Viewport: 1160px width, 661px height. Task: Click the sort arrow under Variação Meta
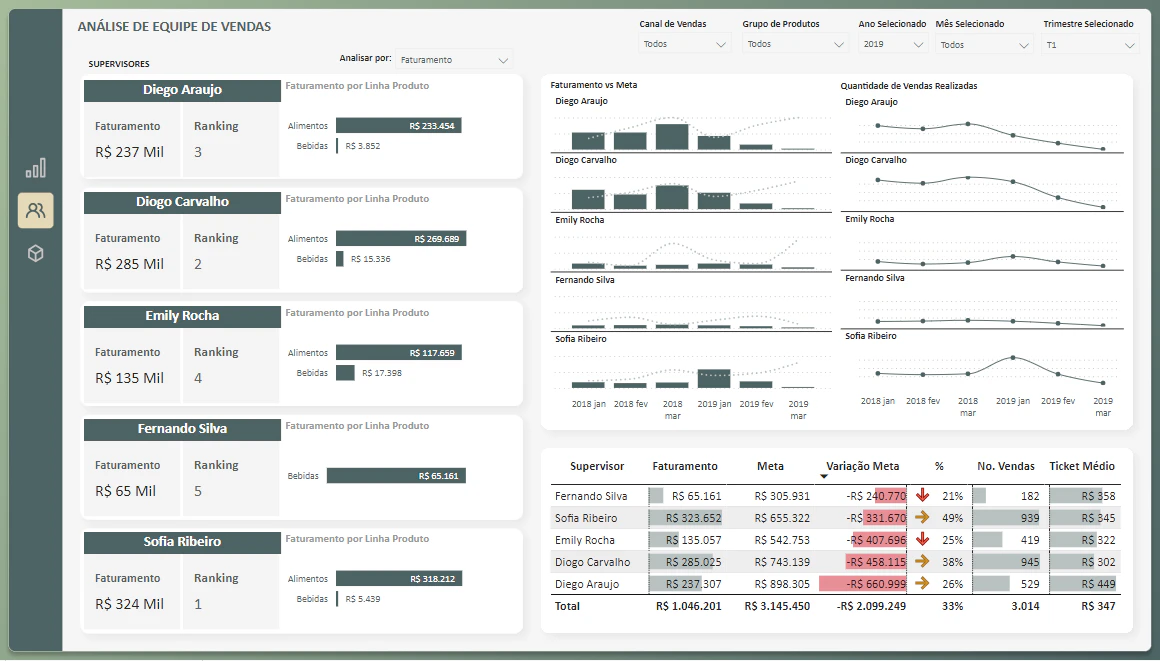click(823, 477)
